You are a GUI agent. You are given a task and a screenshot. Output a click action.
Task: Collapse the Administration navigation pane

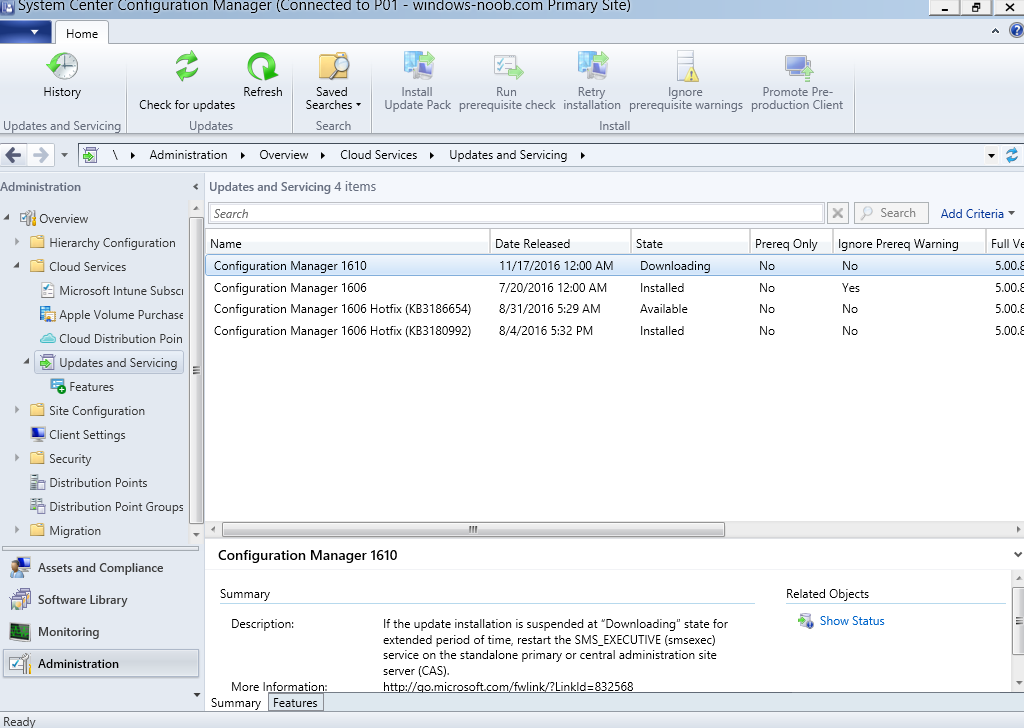tap(195, 187)
